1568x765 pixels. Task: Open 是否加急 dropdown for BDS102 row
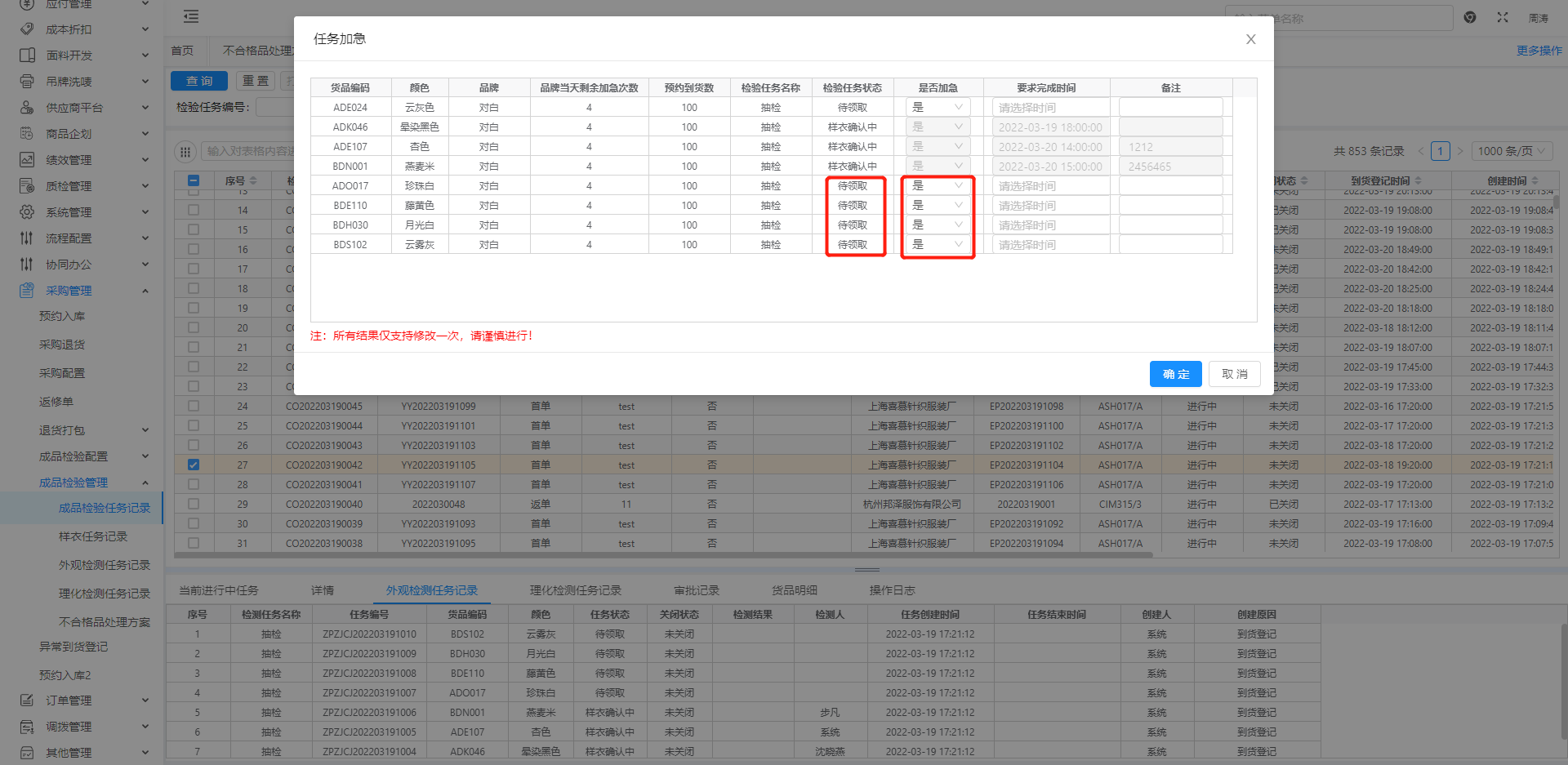click(938, 244)
